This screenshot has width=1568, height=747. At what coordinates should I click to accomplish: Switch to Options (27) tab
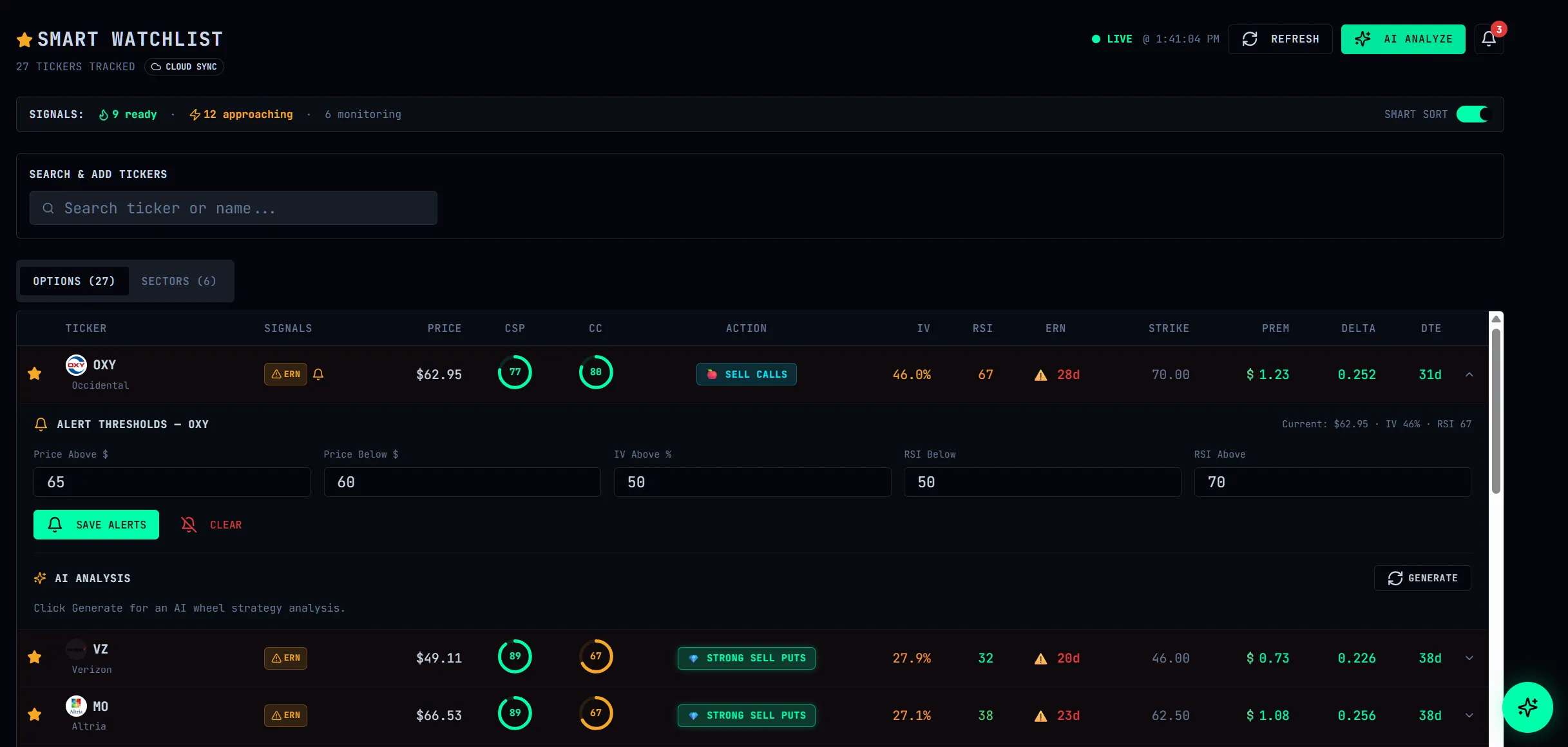click(x=74, y=281)
